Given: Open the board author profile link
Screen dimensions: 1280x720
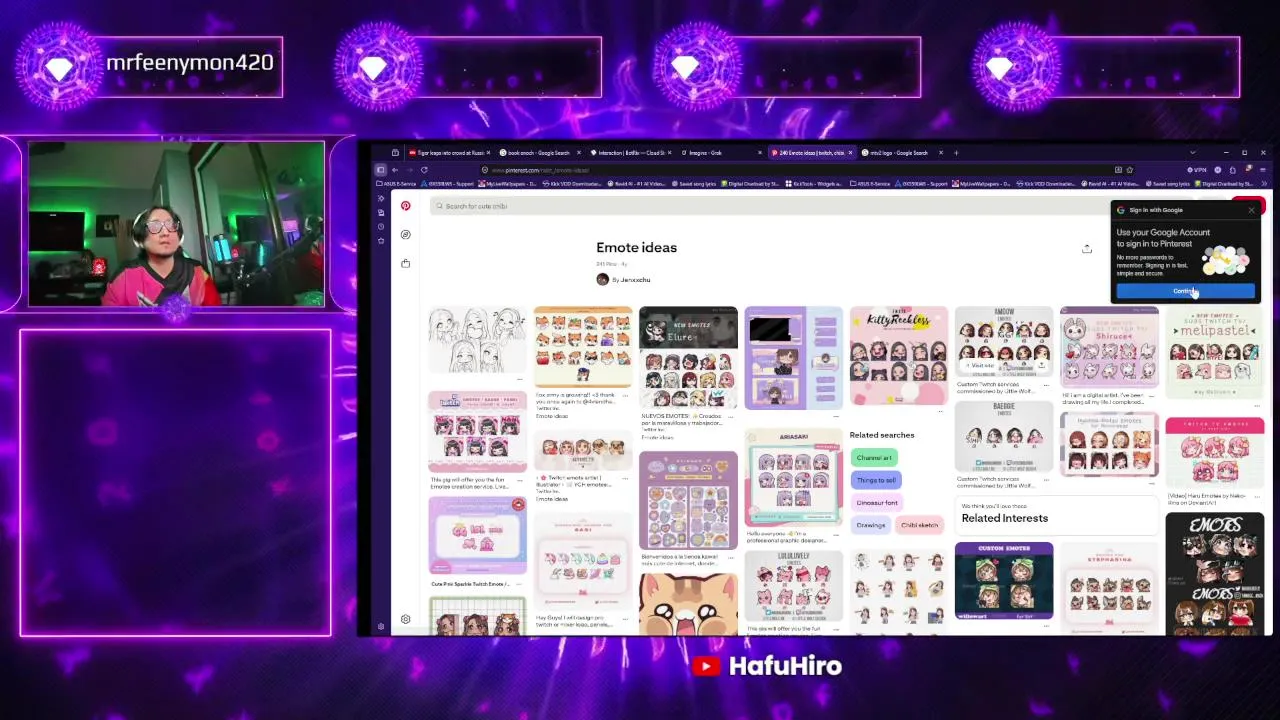Looking at the screenshot, I should tap(631, 280).
